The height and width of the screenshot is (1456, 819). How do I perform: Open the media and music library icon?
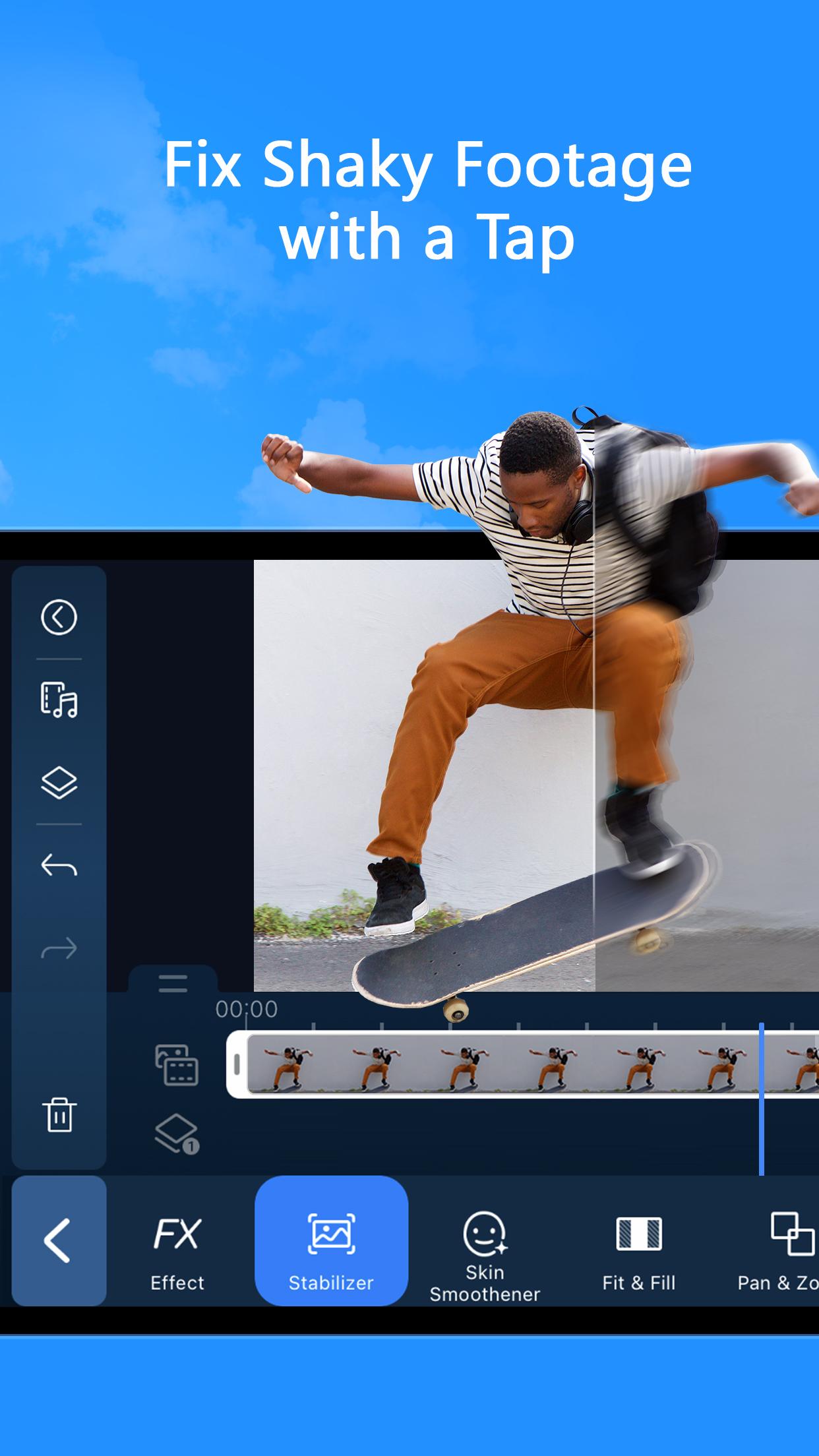coord(59,700)
